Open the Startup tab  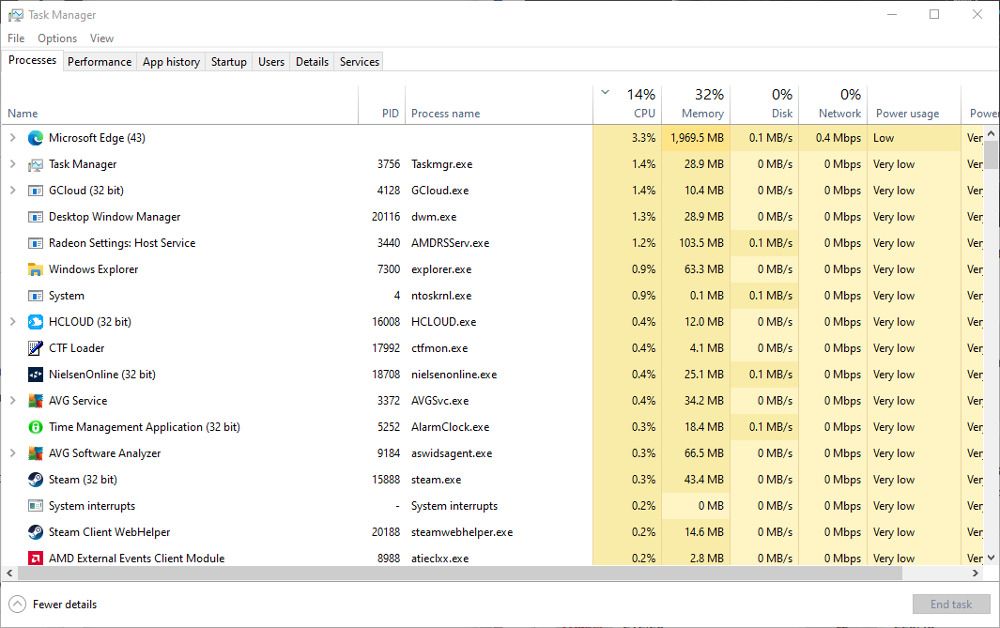point(228,61)
